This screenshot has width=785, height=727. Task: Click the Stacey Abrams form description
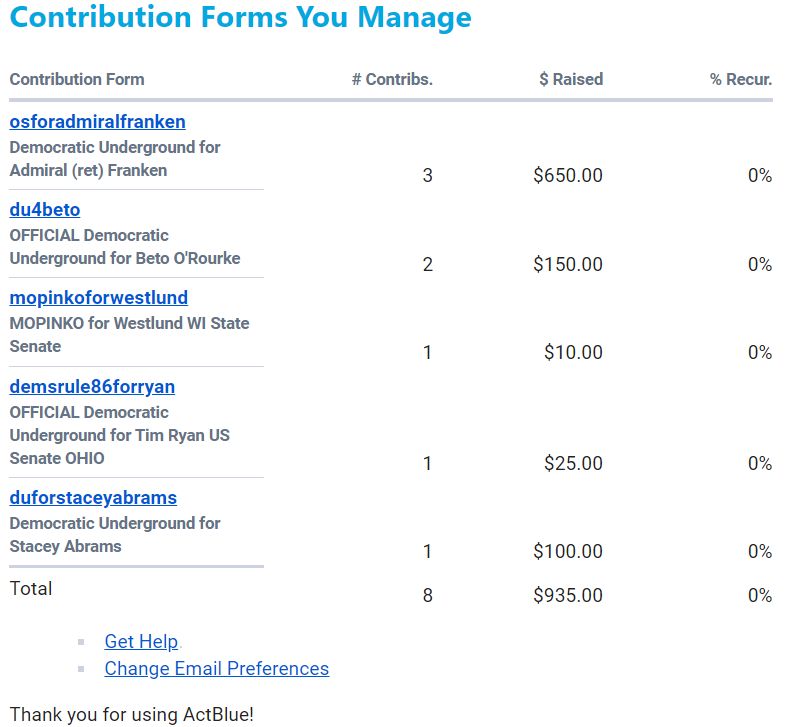pyautogui.click(x=114, y=535)
